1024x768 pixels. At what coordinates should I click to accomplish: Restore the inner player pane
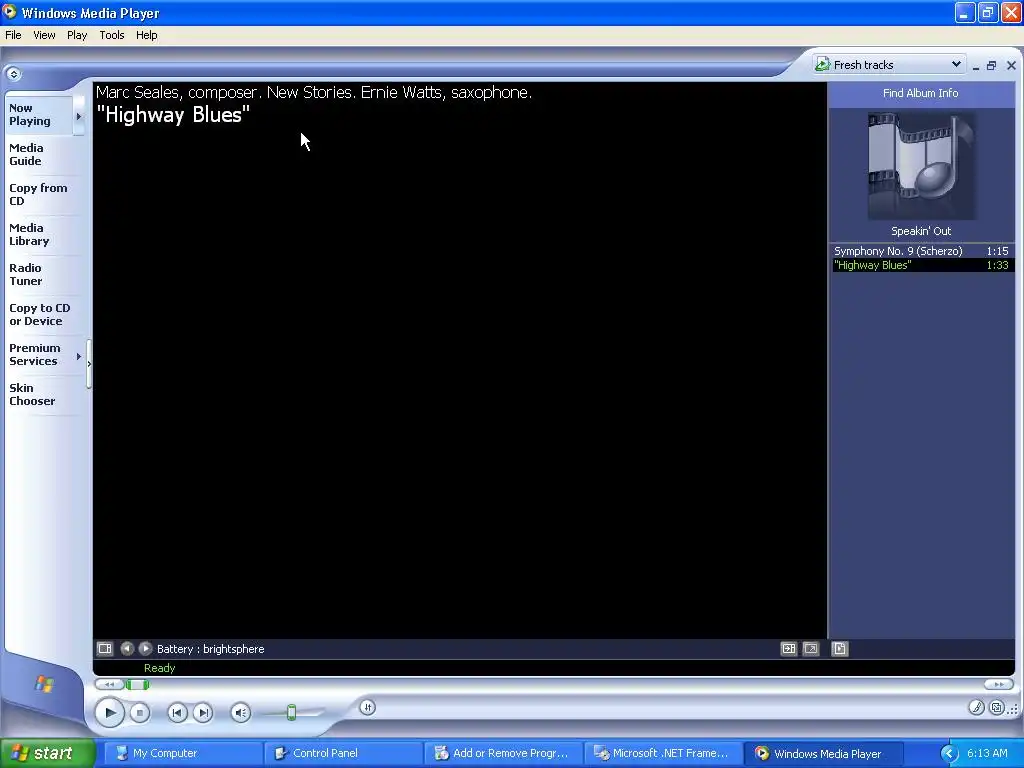coord(991,65)
